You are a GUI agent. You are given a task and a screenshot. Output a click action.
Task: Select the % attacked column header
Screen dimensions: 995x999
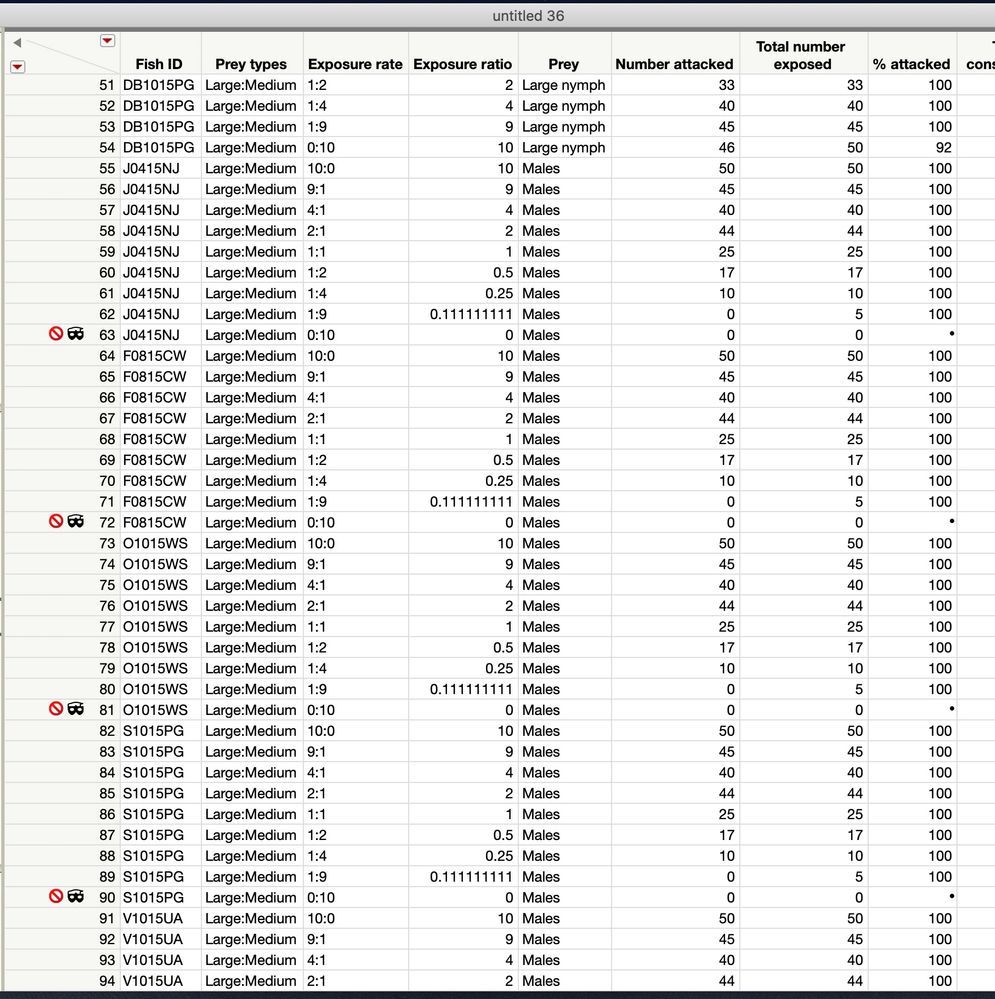point(912,64)
